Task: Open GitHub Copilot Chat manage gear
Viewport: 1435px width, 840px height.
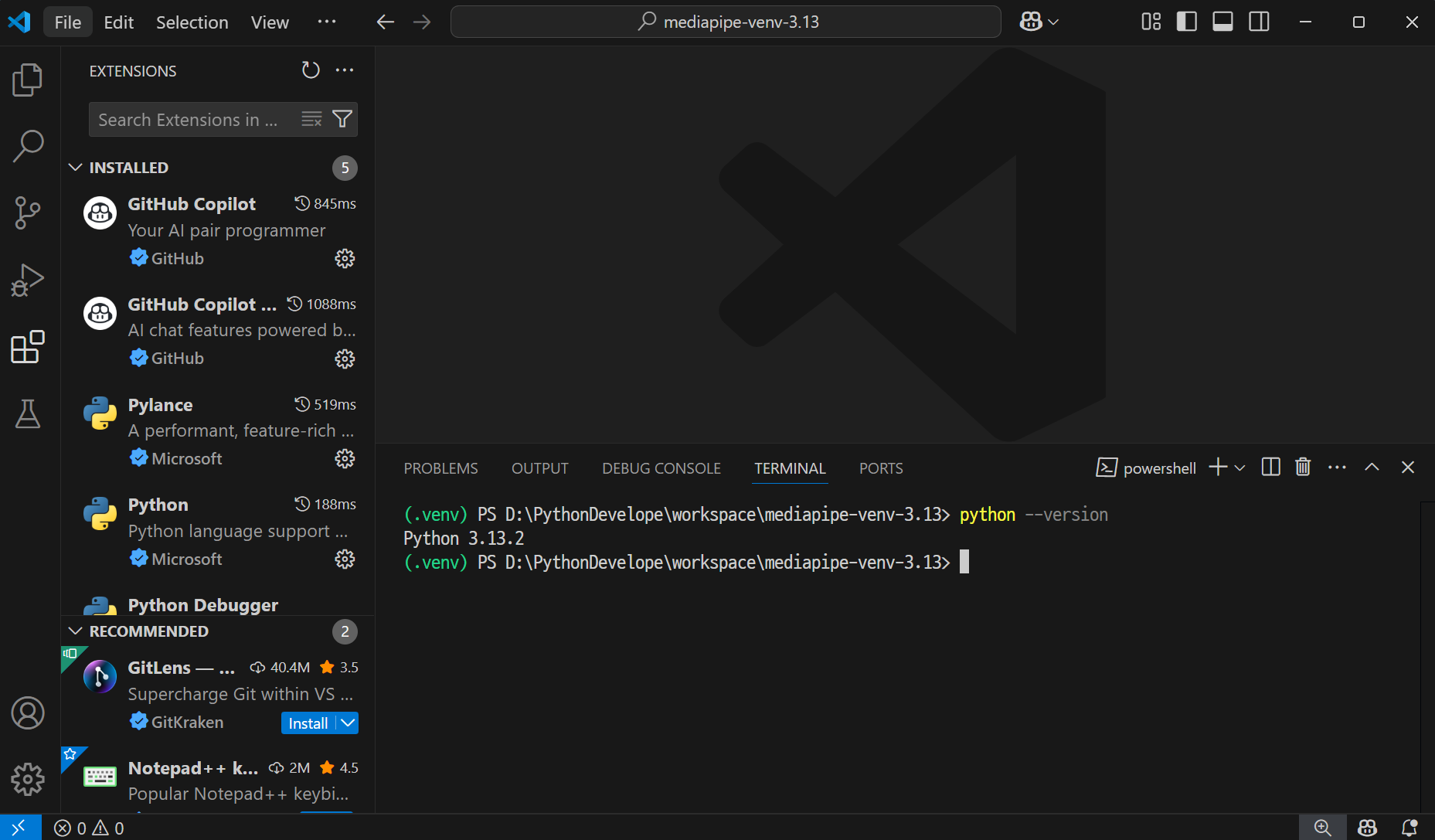Action: [345, 359]
